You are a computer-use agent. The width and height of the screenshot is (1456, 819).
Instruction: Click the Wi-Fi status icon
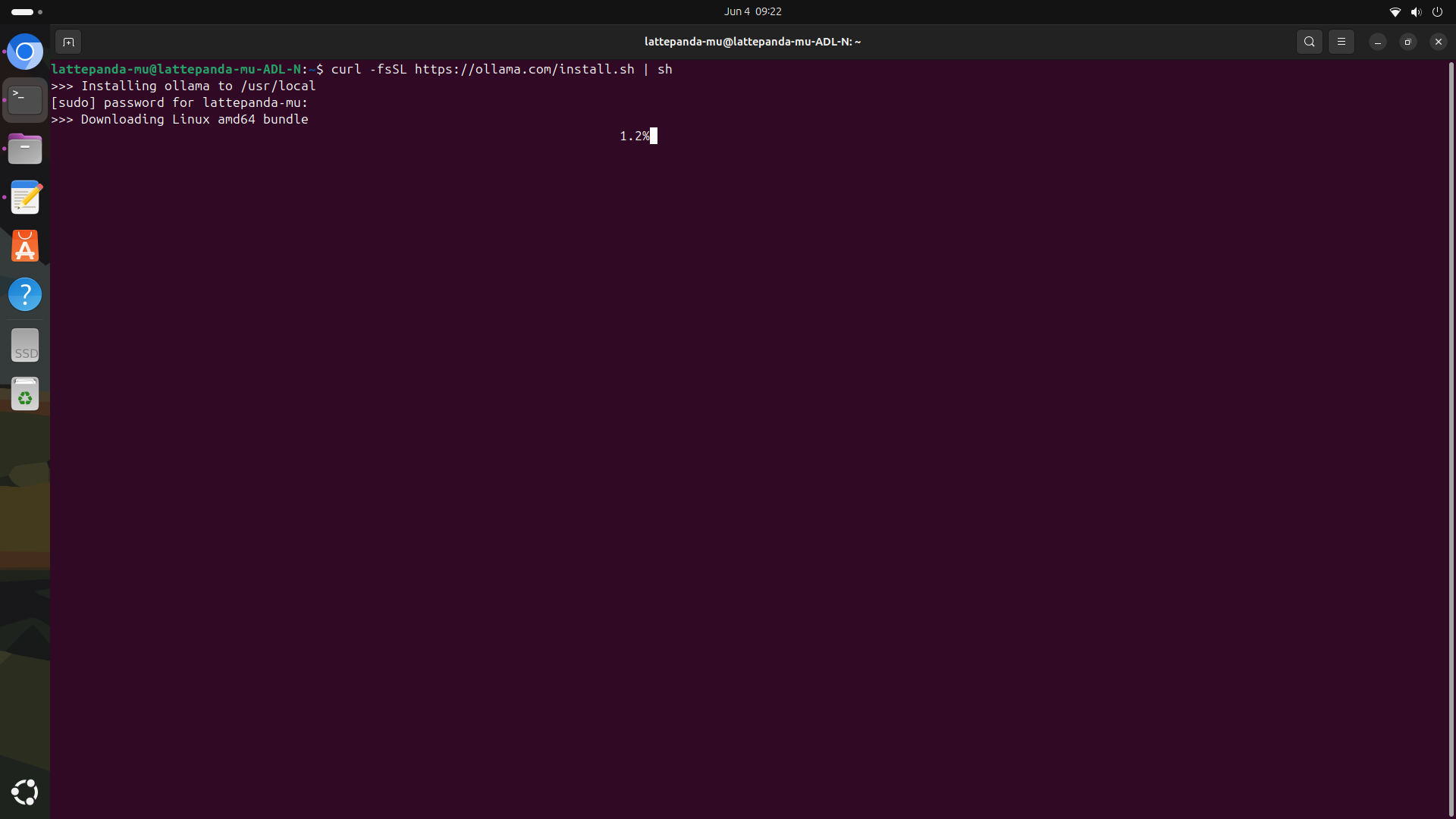(1395, 11)
